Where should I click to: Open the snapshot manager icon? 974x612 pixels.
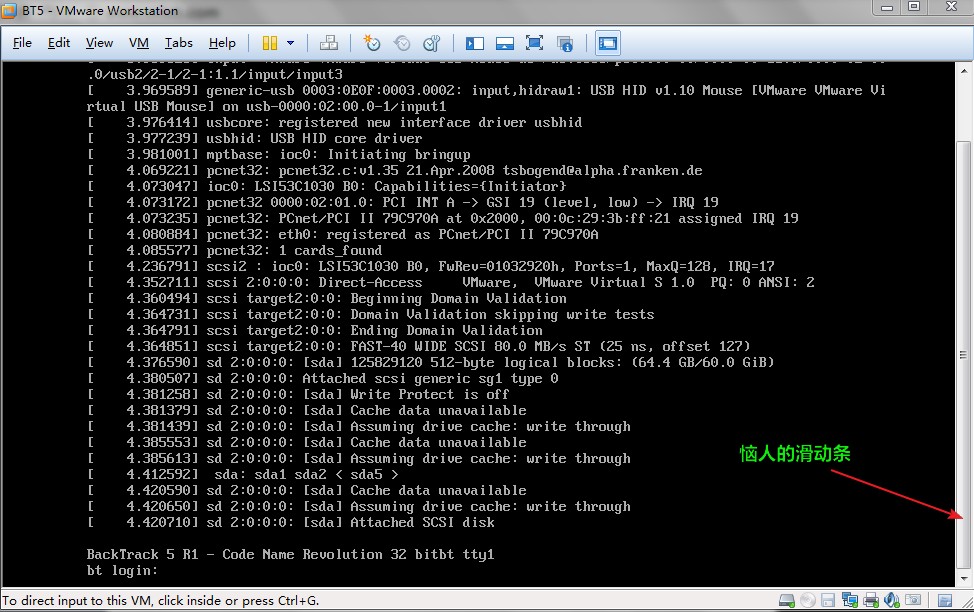(432, 43)
